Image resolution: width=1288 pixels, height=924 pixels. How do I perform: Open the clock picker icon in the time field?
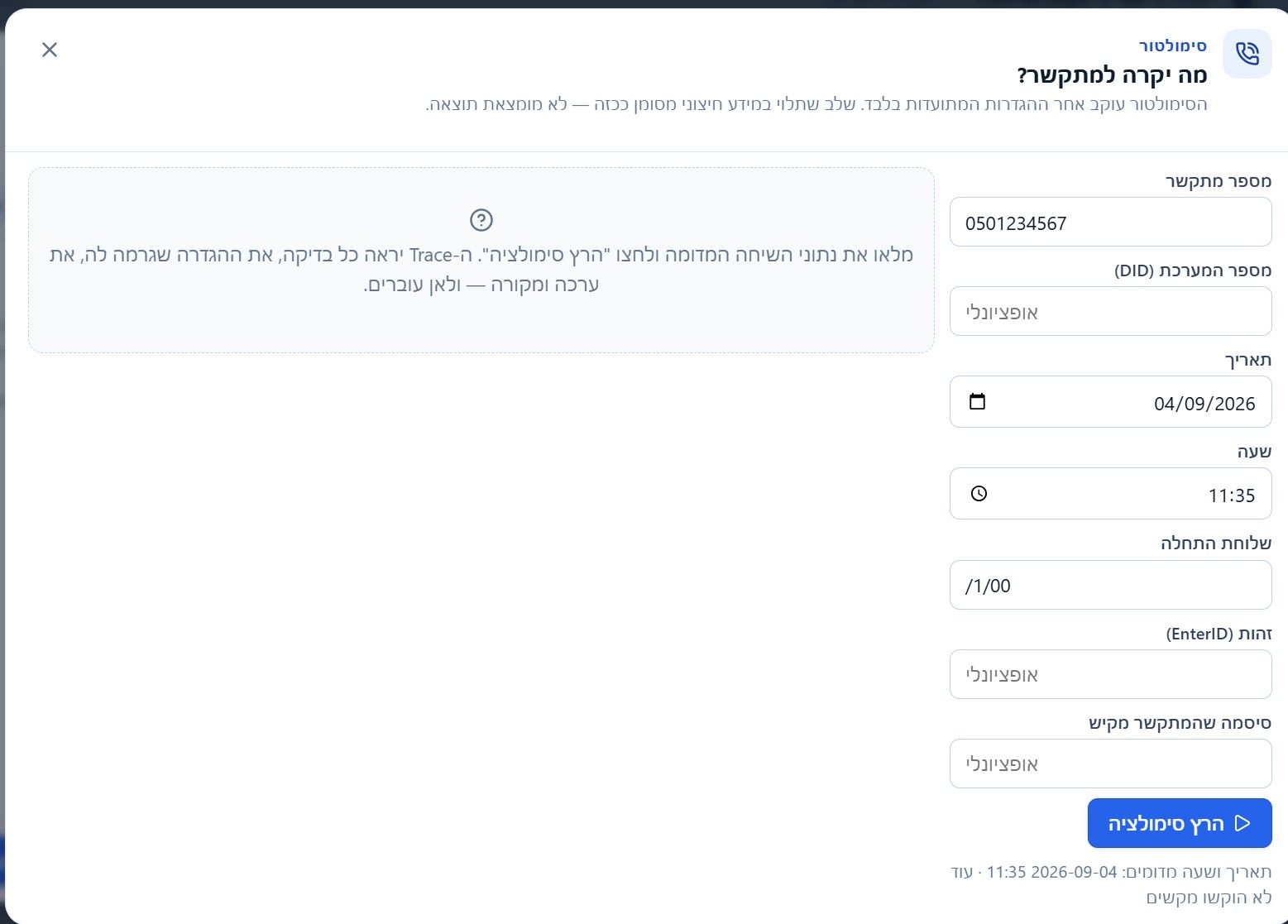tap(979, 494)
